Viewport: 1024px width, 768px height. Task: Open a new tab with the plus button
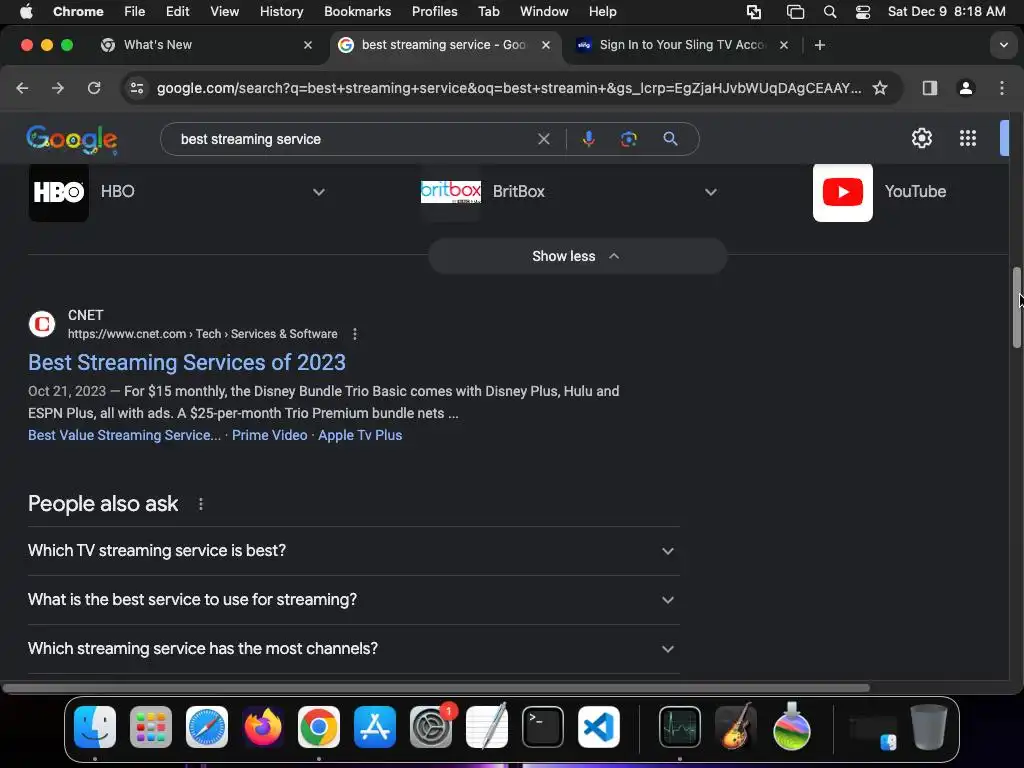(820, 45)
